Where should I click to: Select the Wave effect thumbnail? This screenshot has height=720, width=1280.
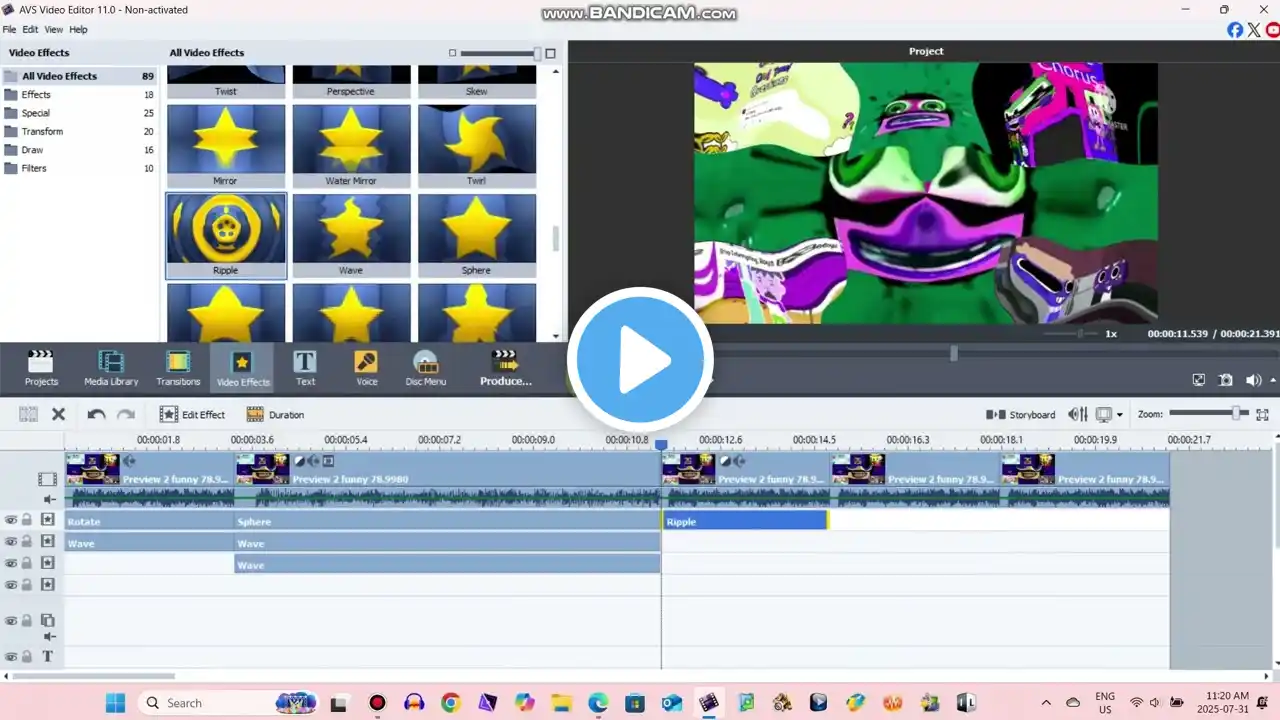point(351,235)
